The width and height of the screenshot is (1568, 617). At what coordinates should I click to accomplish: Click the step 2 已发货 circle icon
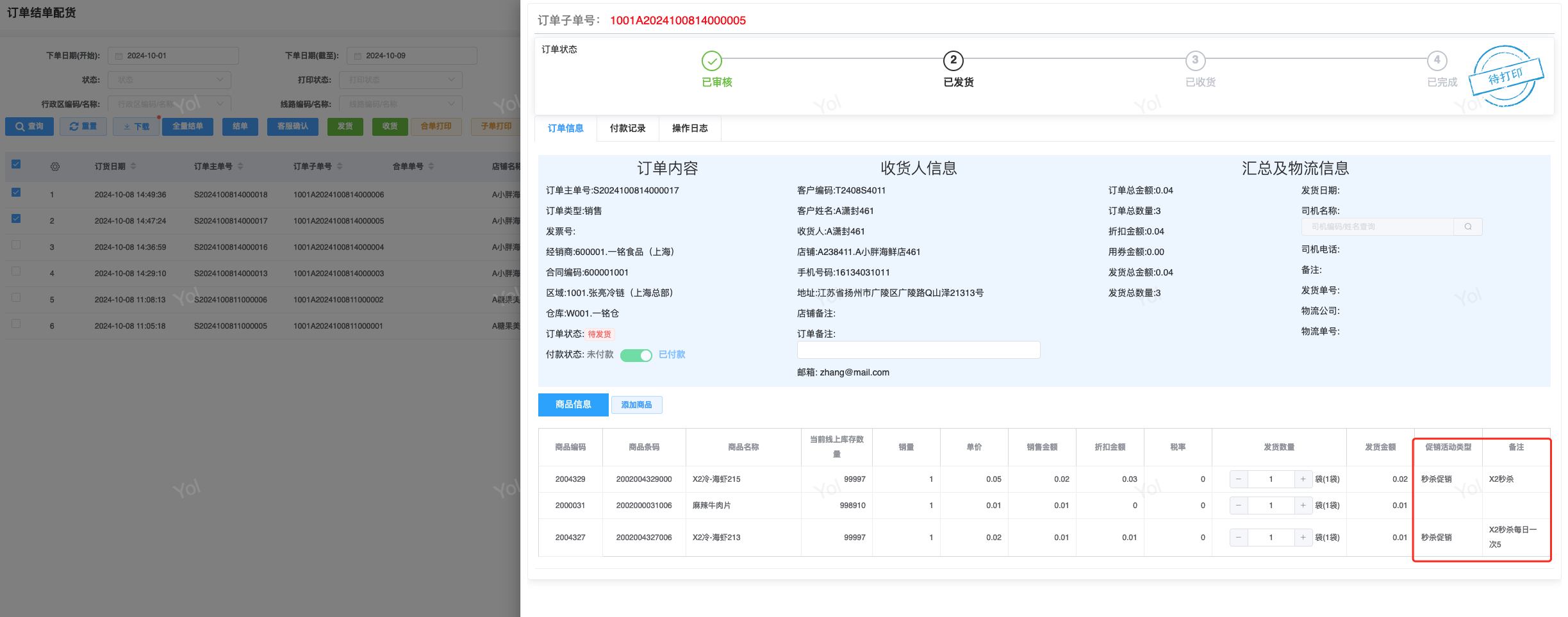coord(953,61)
